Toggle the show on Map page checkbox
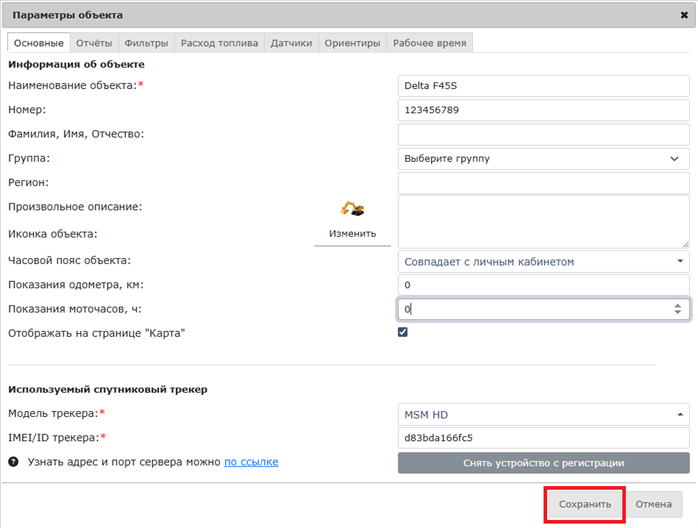The image size is (698, 528). [403, 332]
